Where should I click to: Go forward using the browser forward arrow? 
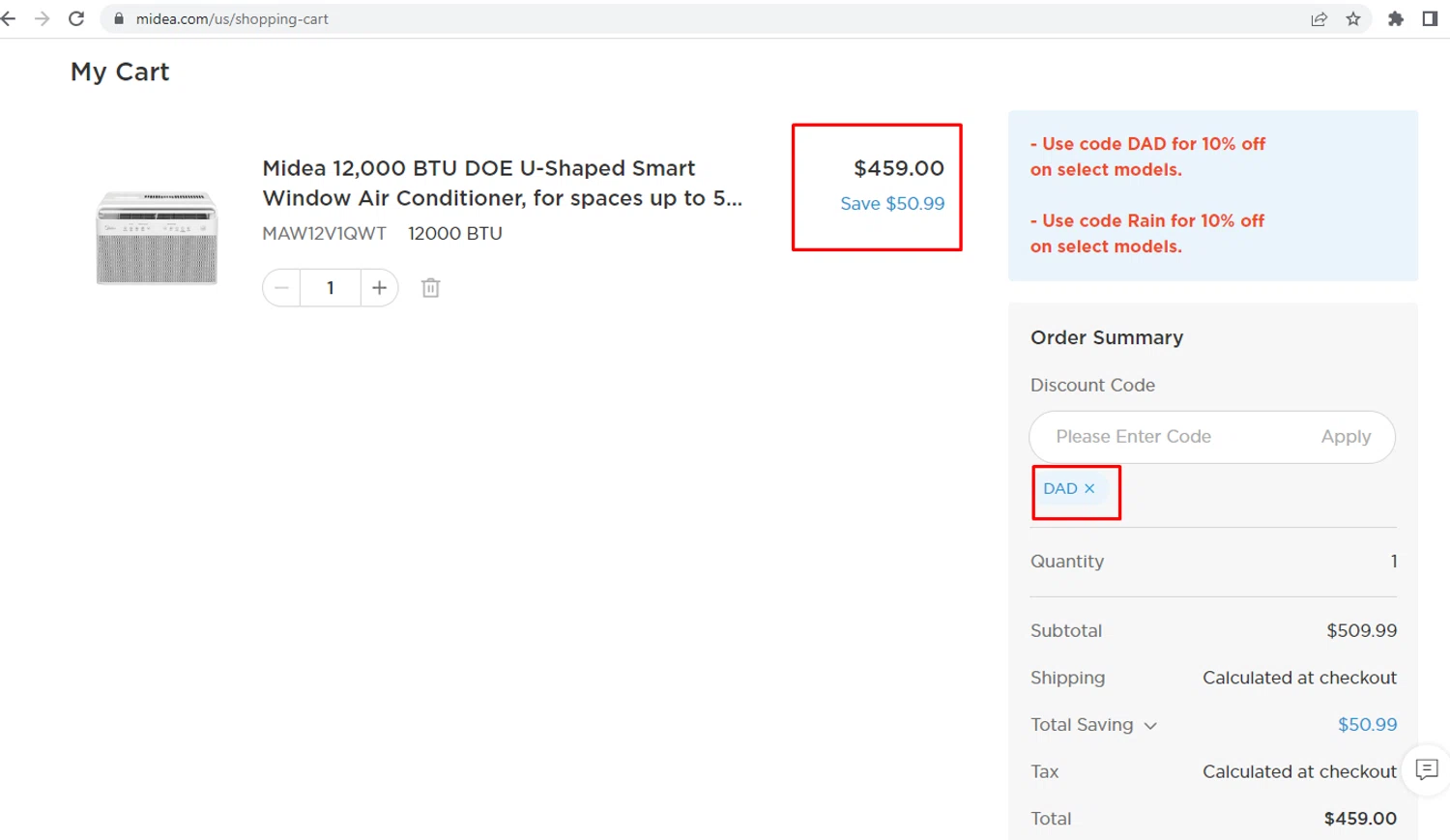[x=42, y=18]
